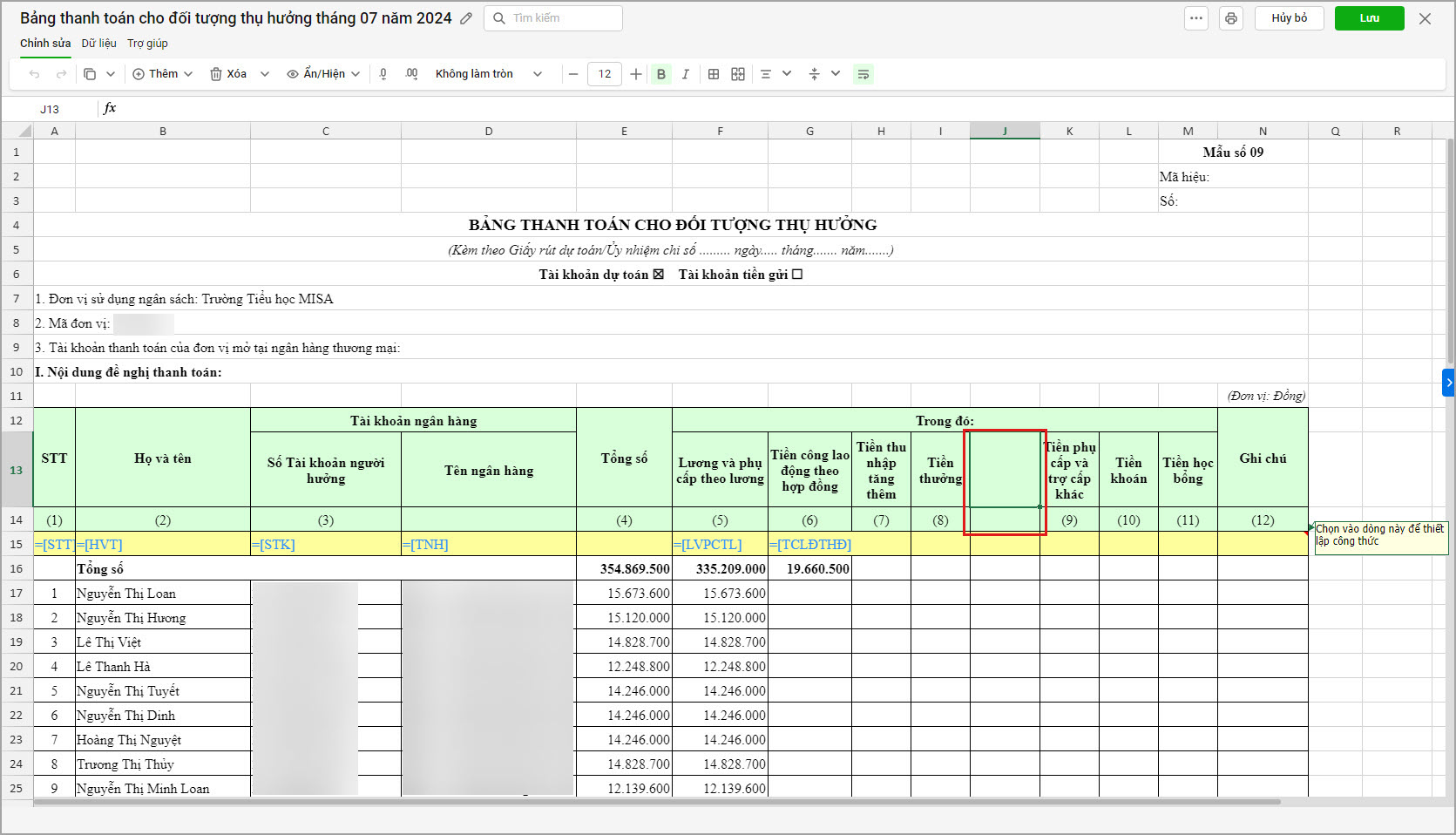
Task: Click the =[LVPCTL] formula cell
Action: coord(720,544)
